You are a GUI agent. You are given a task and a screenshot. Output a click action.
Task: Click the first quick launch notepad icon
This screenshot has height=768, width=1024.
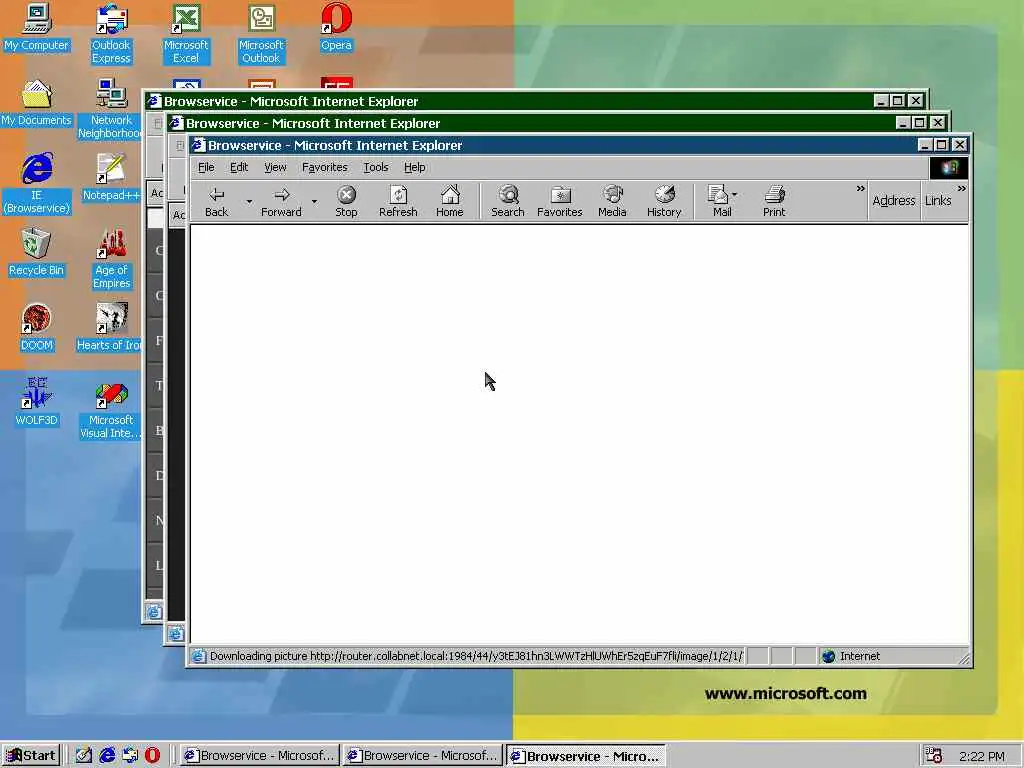[x=84, y=756]
